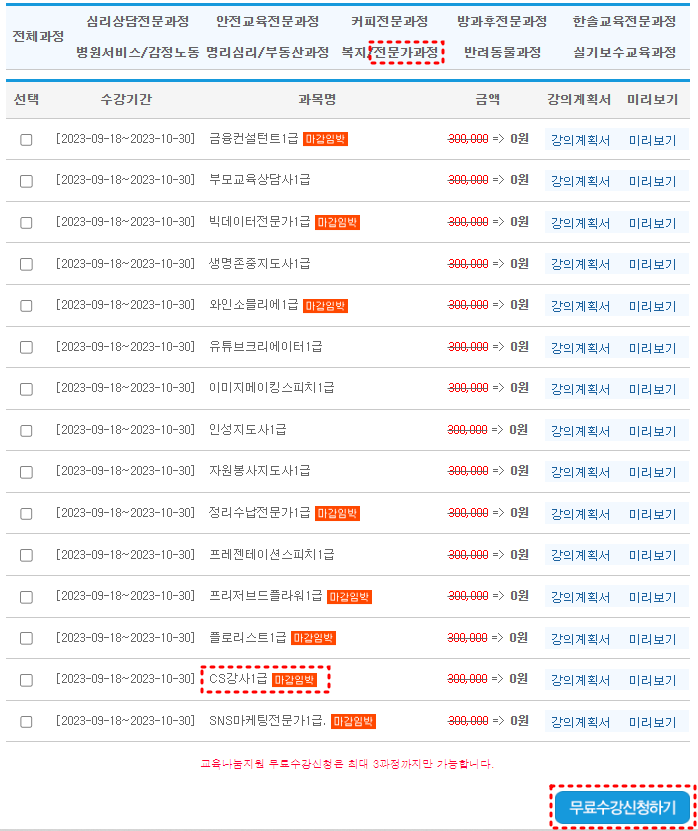Check the CS강사1급 course checkbox
This screenshot has height=831, width=698.
26,680
